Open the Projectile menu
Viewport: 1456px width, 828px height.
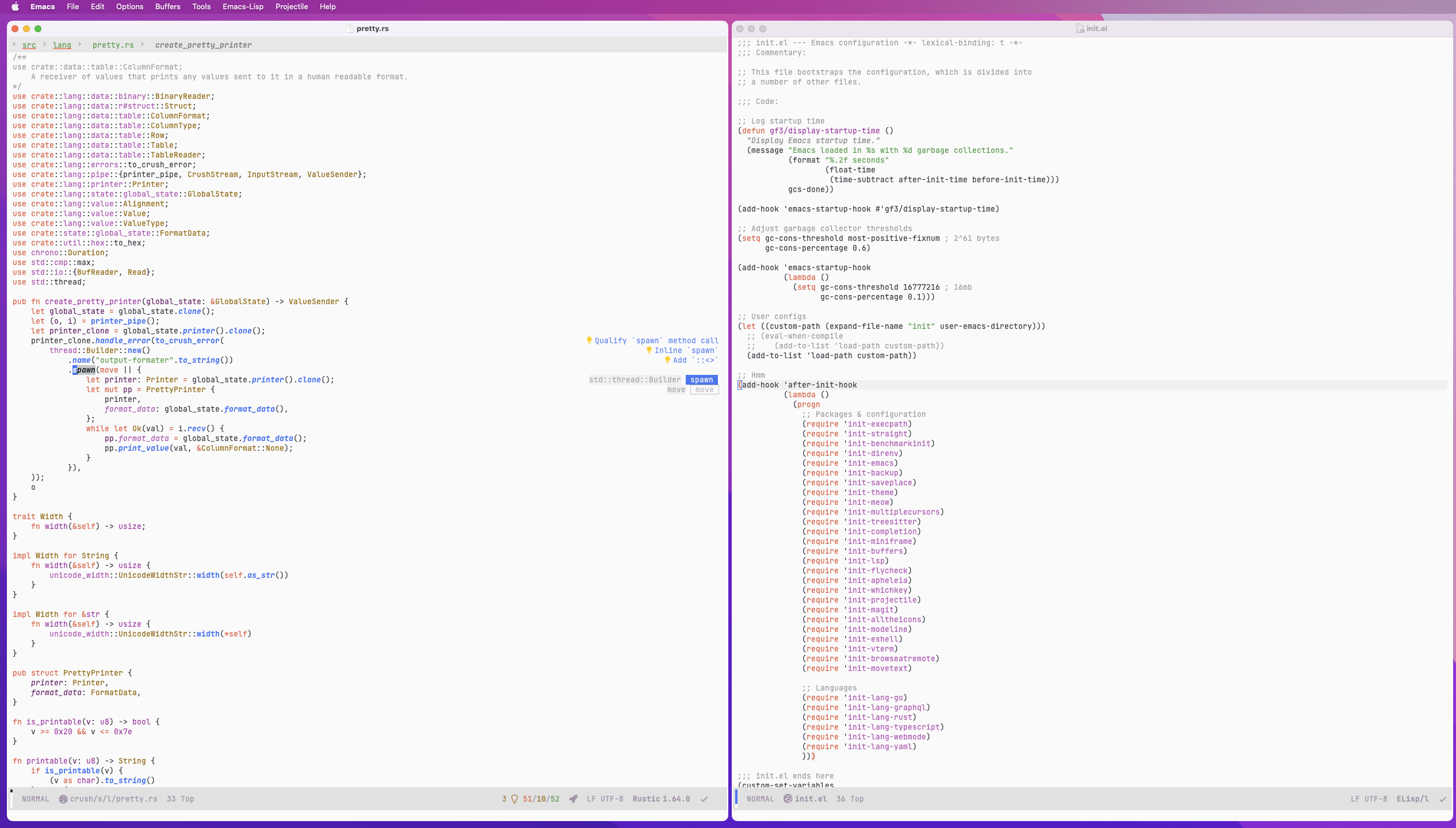pyautogui.click(x=292, y=7)
